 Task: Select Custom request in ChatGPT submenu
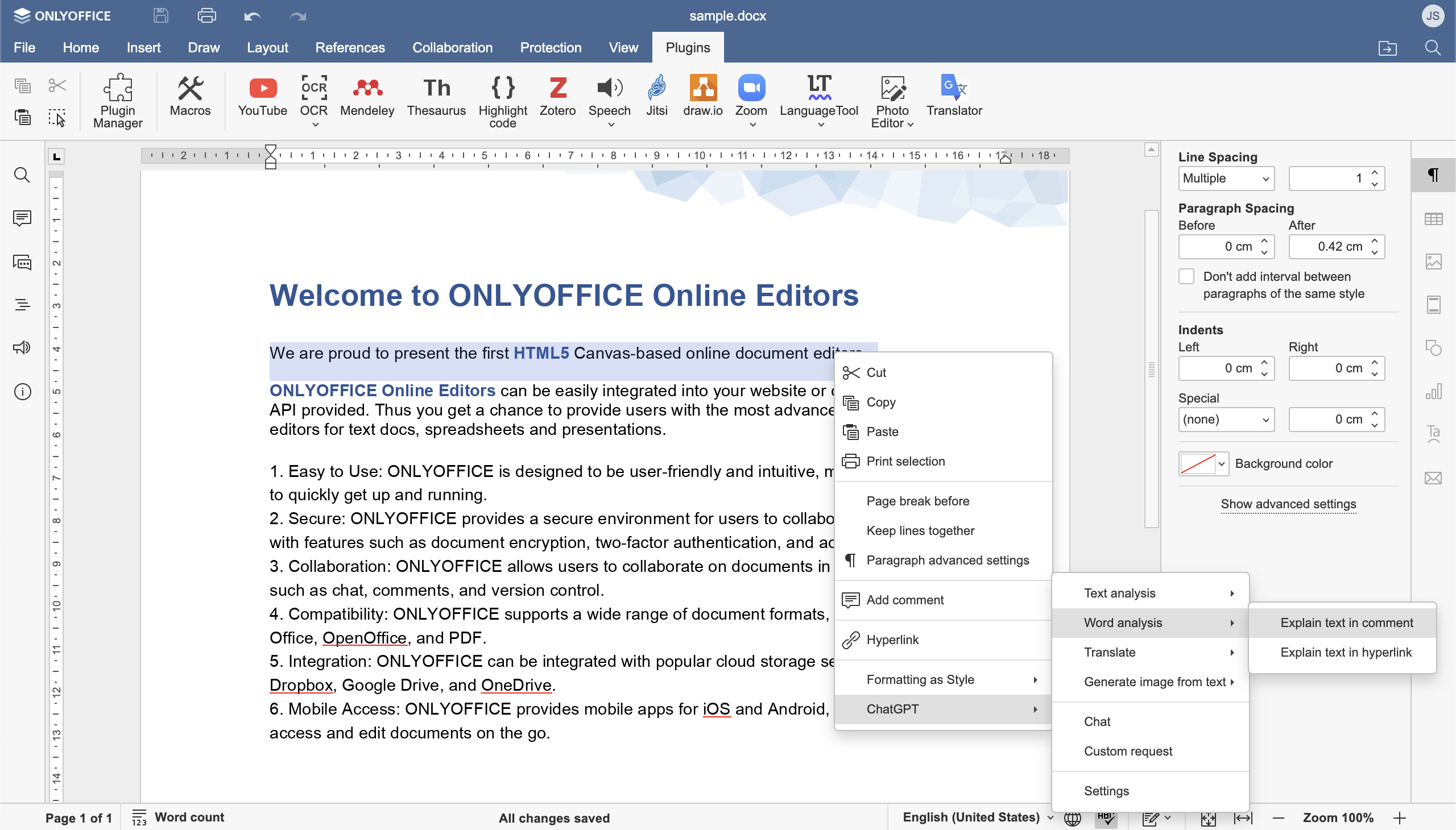pyautogui.click(x=1150, y=752)
